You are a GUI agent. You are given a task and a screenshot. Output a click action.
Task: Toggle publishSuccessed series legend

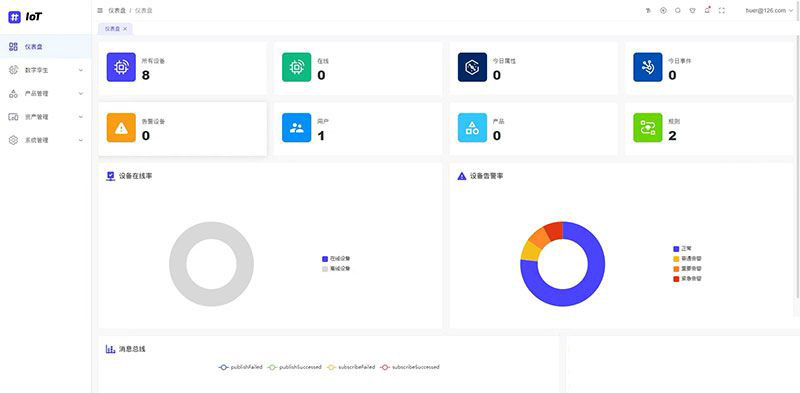coord(294,367)
